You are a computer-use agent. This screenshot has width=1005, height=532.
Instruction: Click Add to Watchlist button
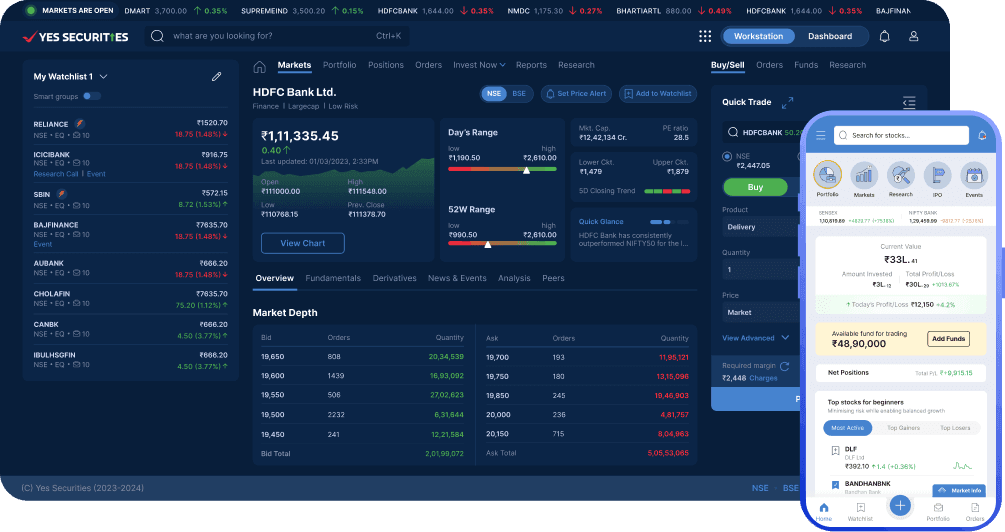point(658,94)
